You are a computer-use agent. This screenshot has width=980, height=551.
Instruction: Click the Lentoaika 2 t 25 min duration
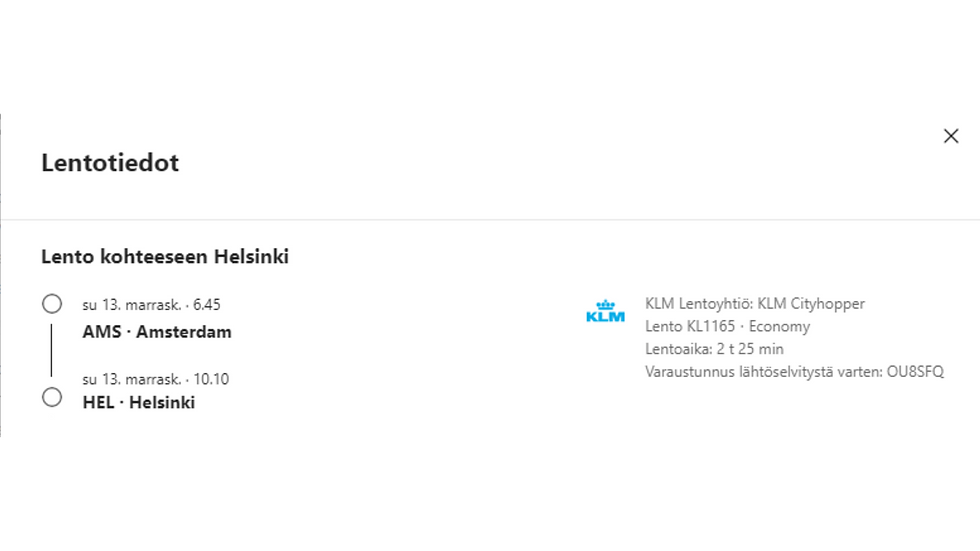click(x=715, y=349)
